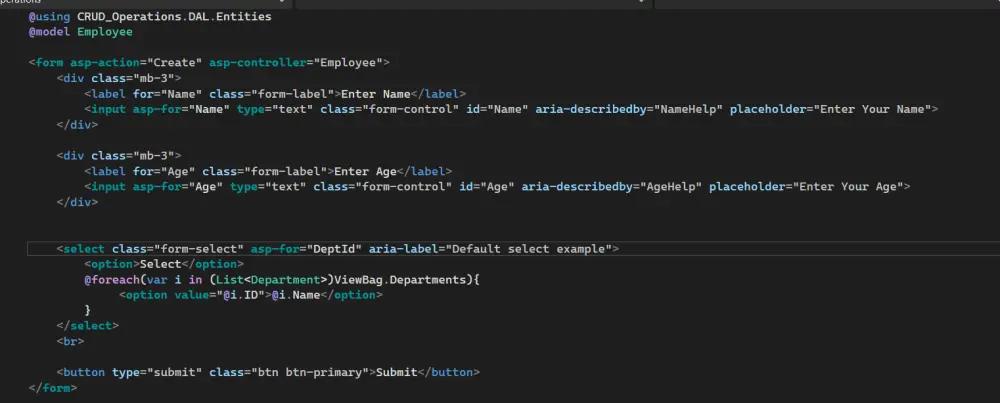Click the Employee type after @model
Screen dimensions: 1000x403
[x=105, y=32]
